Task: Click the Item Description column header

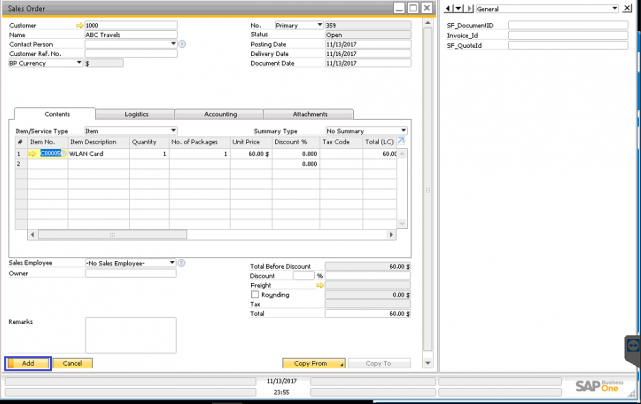Action: pos(99,142)
